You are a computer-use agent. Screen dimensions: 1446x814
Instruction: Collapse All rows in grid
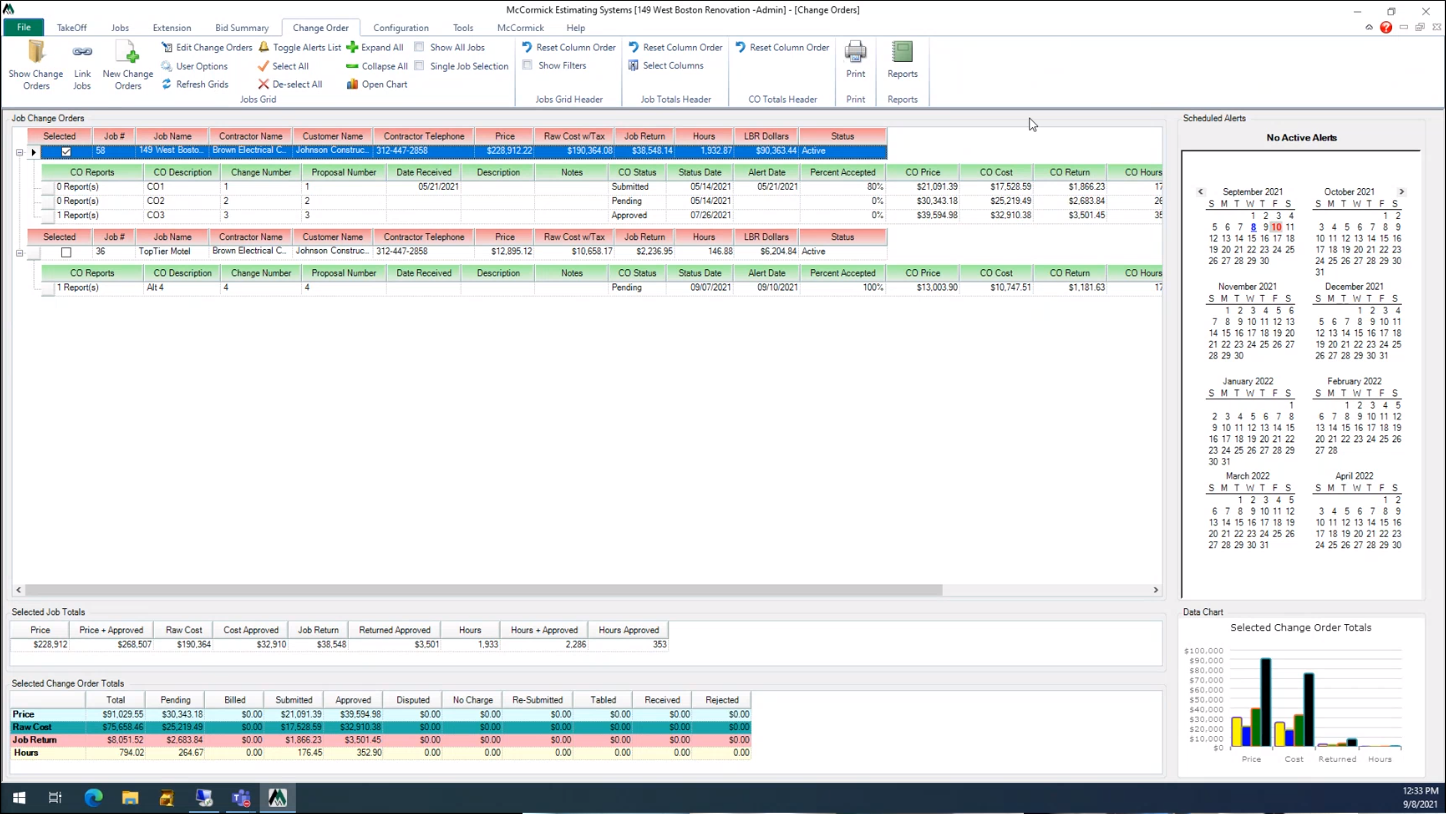pyautogui.click(x=377, y=66)
